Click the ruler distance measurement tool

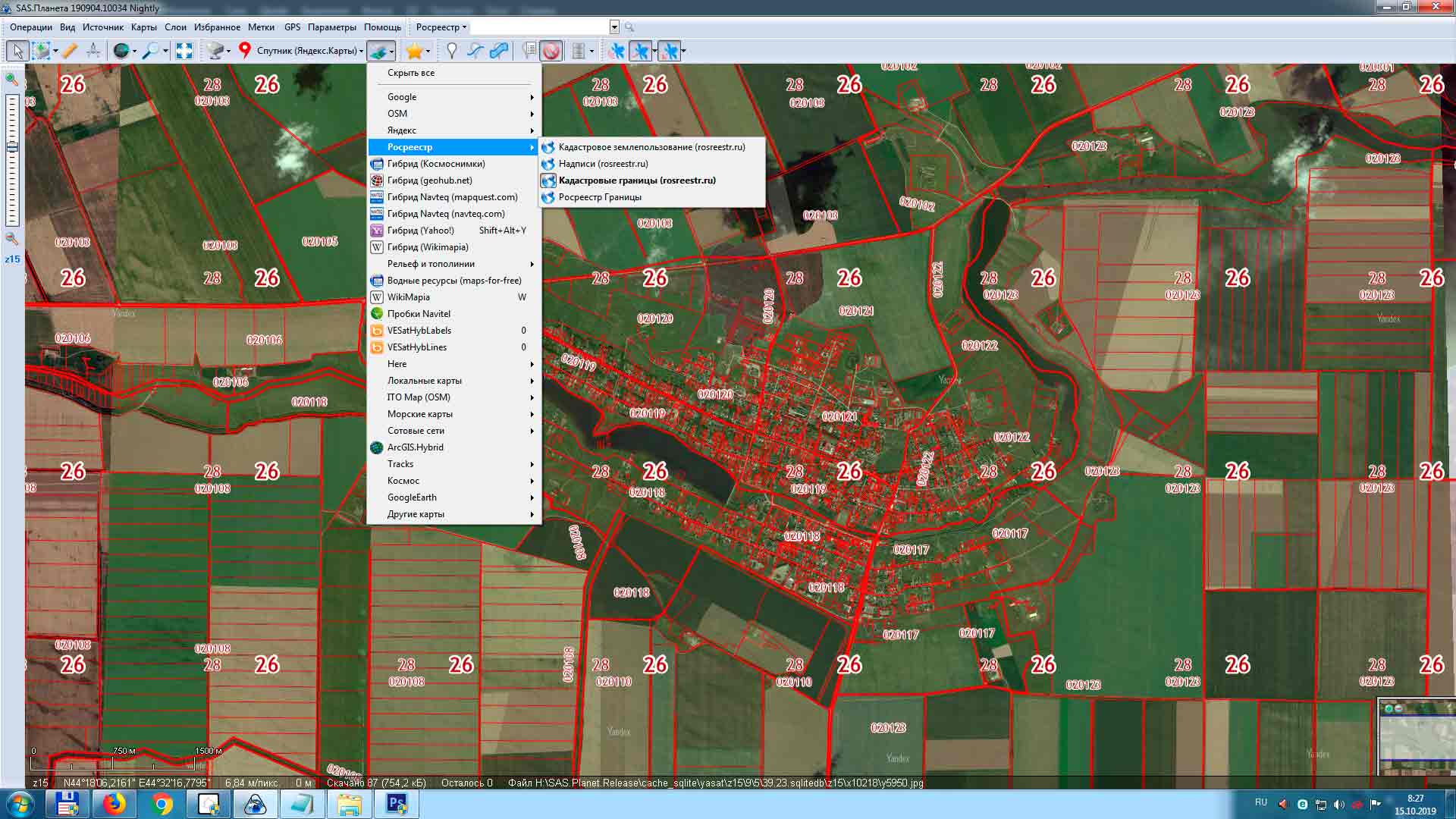69,51
